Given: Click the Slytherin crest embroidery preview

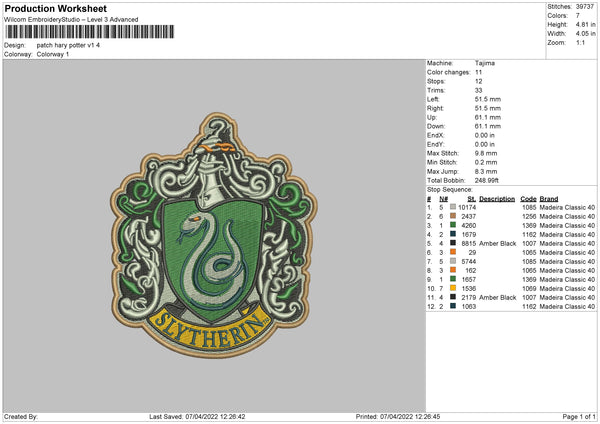Looking at the screenshot, I should point(214,235).
